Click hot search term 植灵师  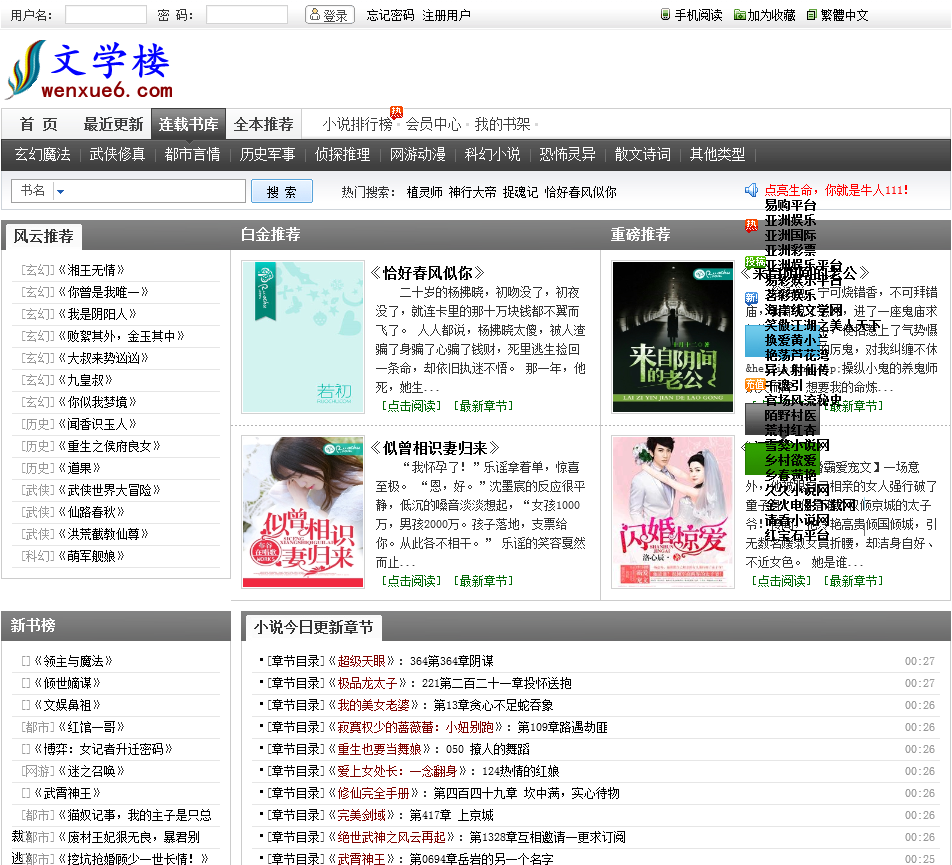(424, 192)
